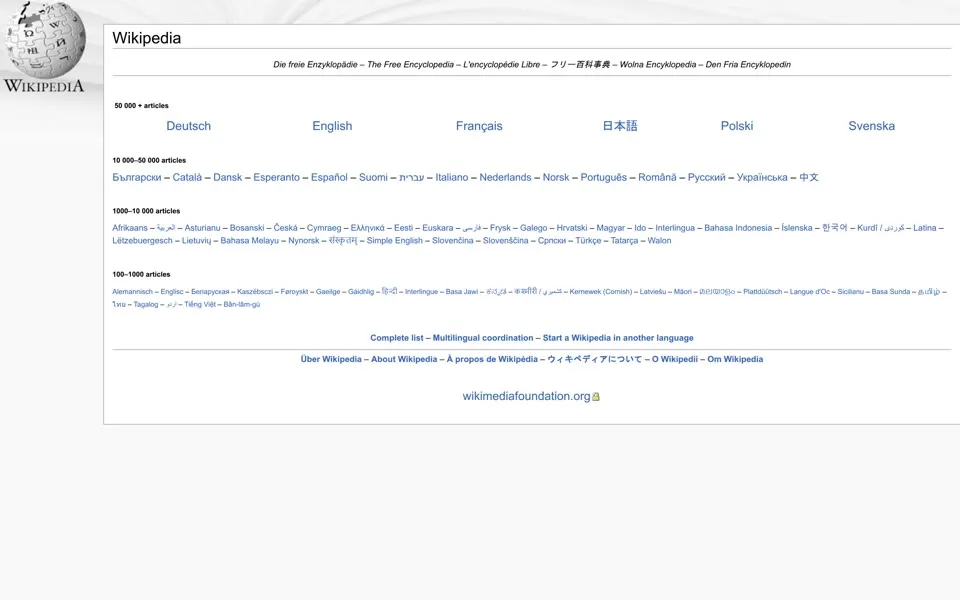Open the Русский Wikipedia
Screen dimensions: 960x600
click(x=706, y=178)
